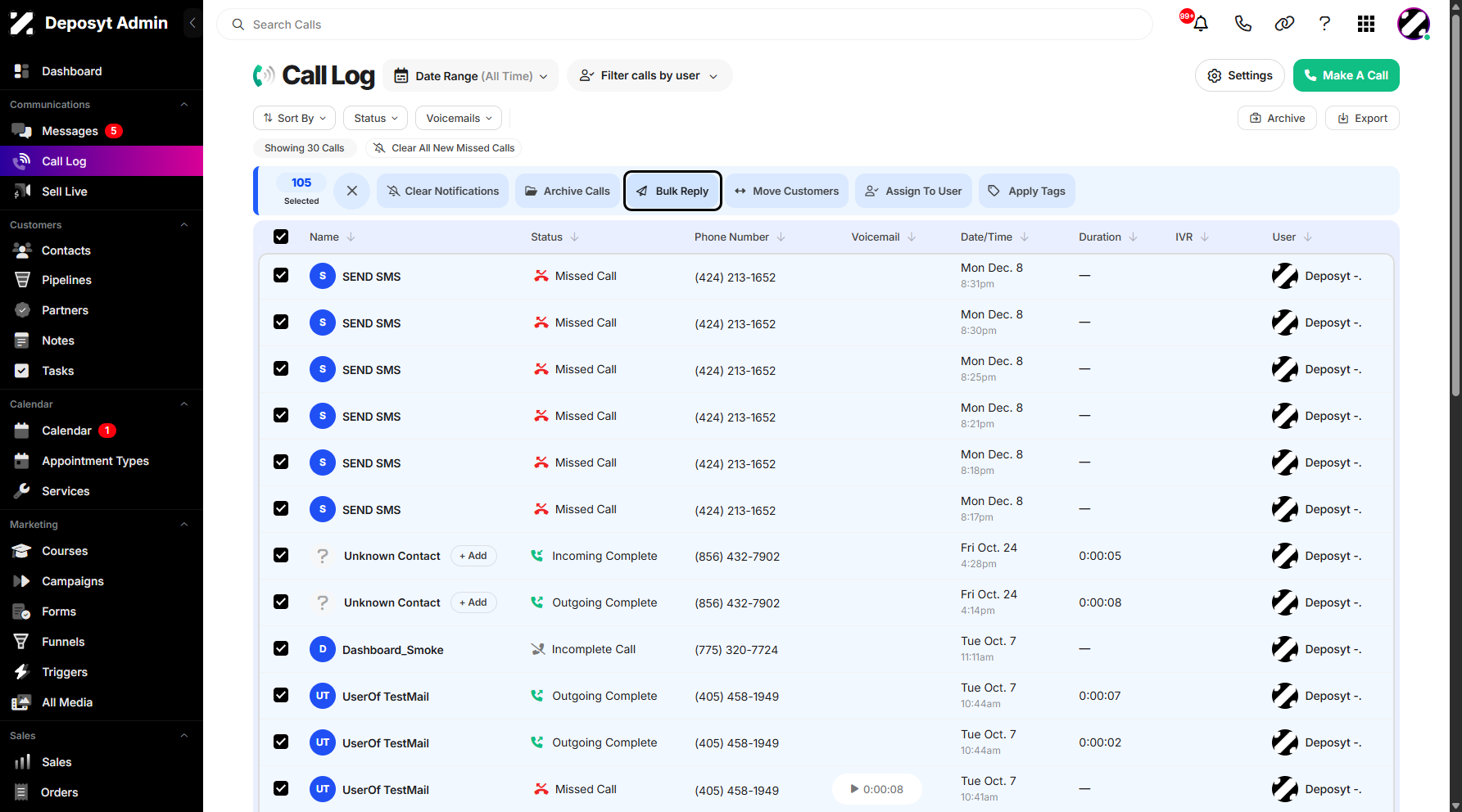Click the Search Calls input field
The image size is (1462, 812).
[x=685, y=25]
